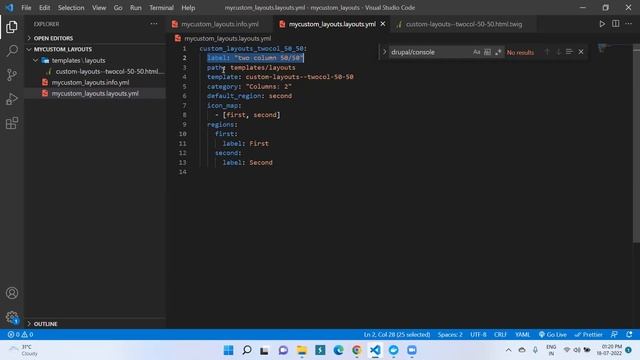Toggle Find in Selection
The image size is (640, 360).
coord(569,52)
